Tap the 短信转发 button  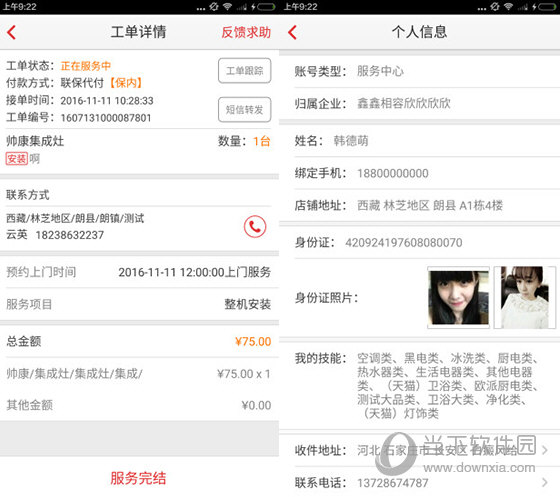pyautogui.click(x=245, y=110)
